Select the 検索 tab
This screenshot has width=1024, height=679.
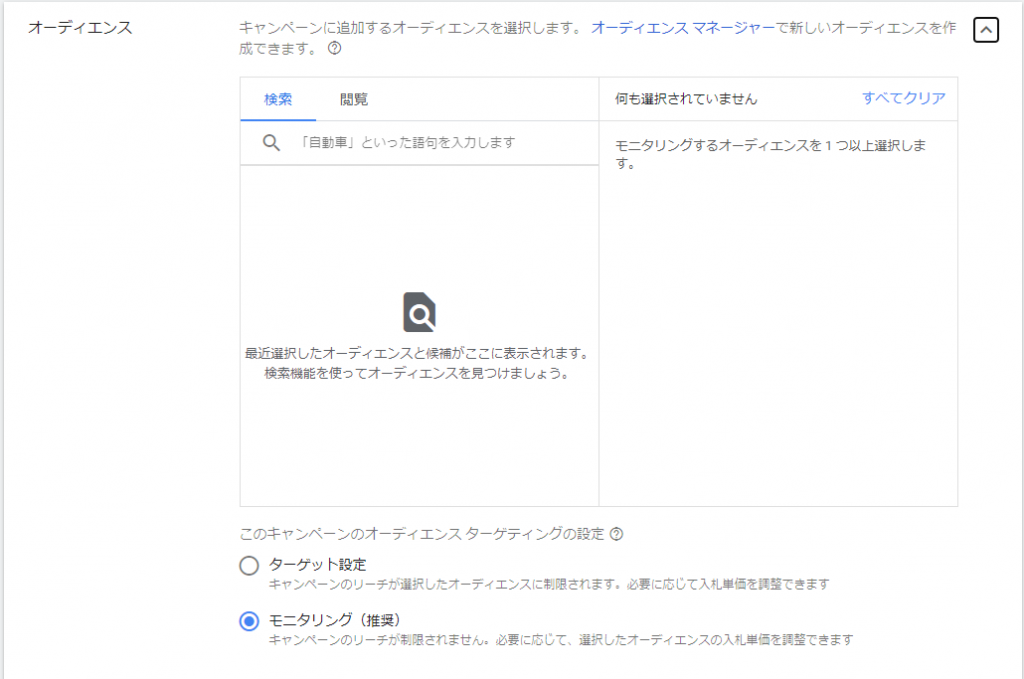[x=277, y=100]
